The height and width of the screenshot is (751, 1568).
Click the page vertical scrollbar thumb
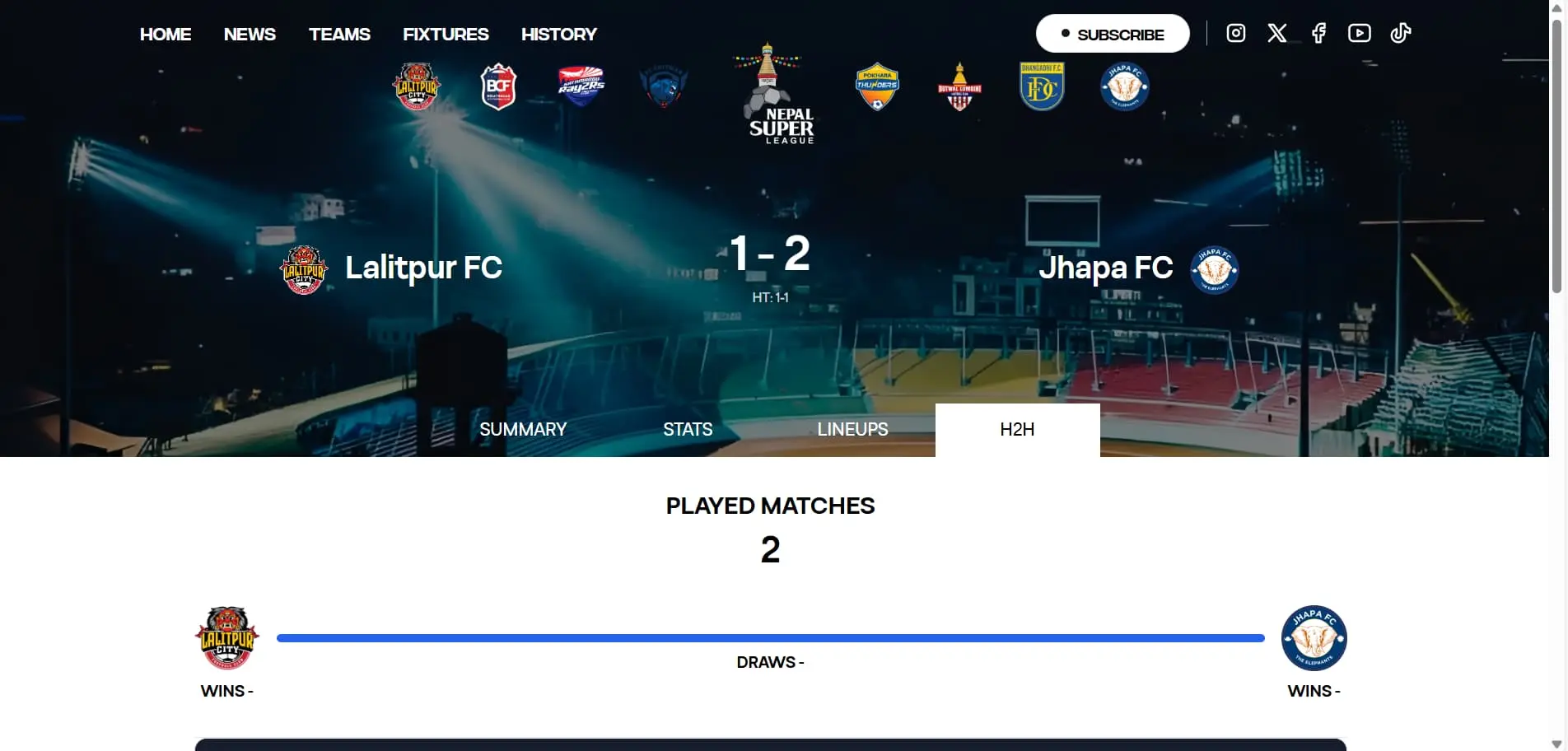click(1556, 155)
